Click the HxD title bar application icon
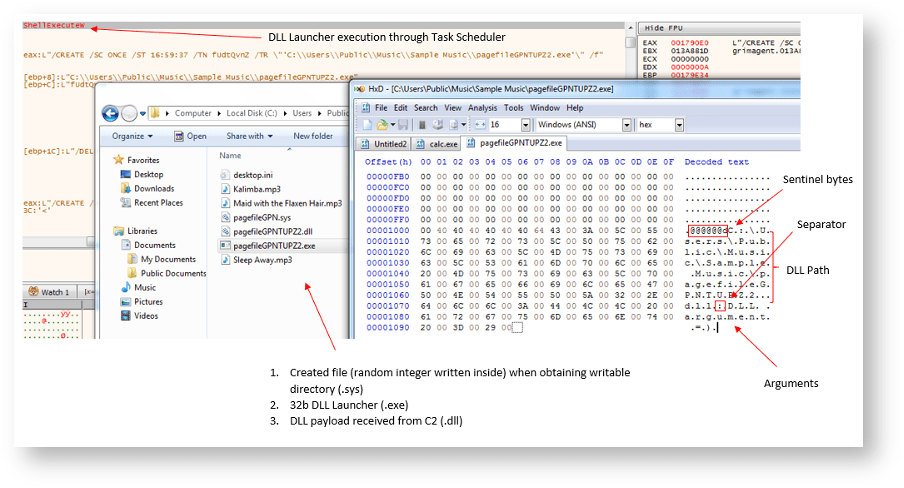The height and width of the screenshot is (488, 904). pyautogui.click(x=360, y=89)
